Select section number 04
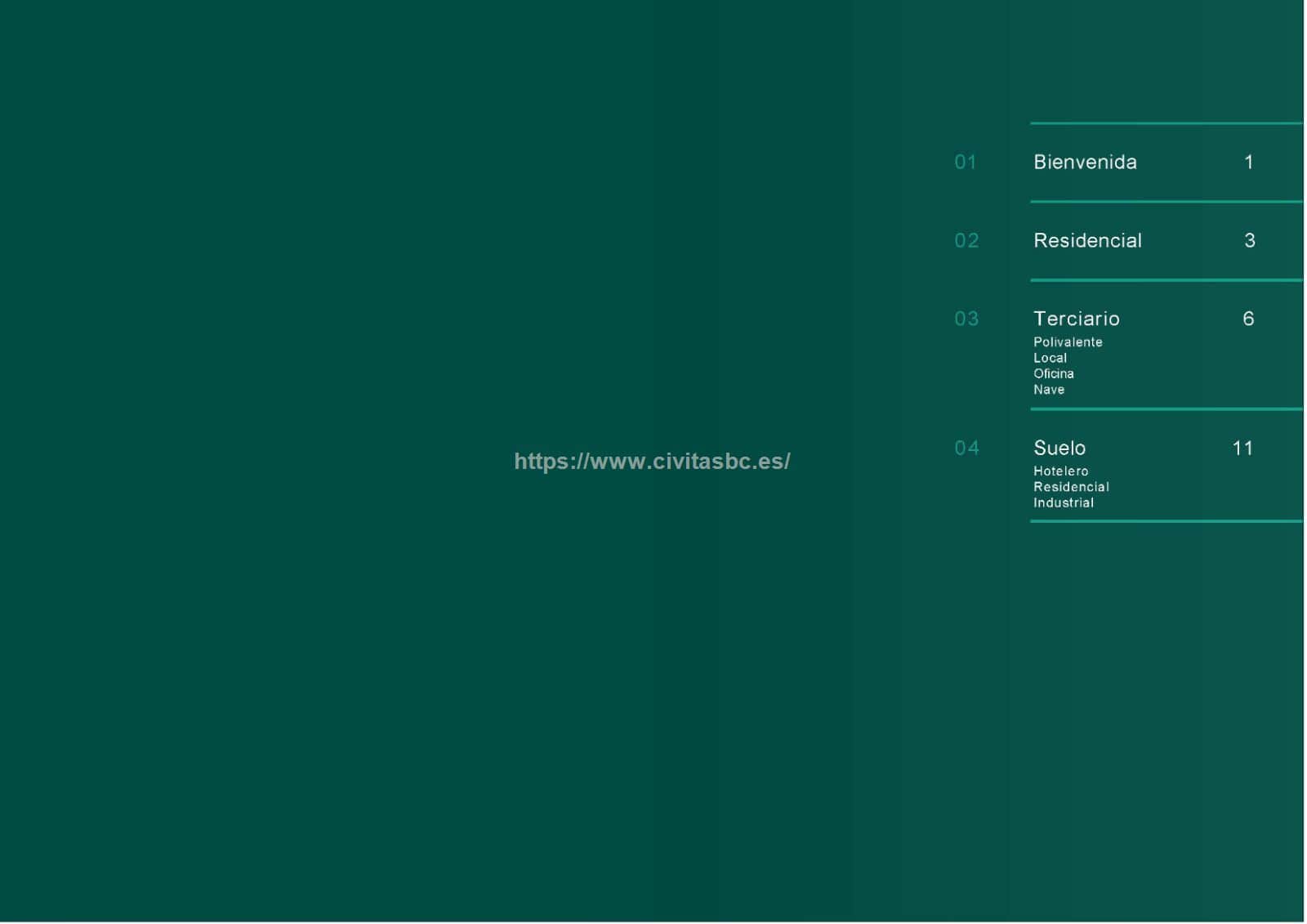 tap(966, 449)
